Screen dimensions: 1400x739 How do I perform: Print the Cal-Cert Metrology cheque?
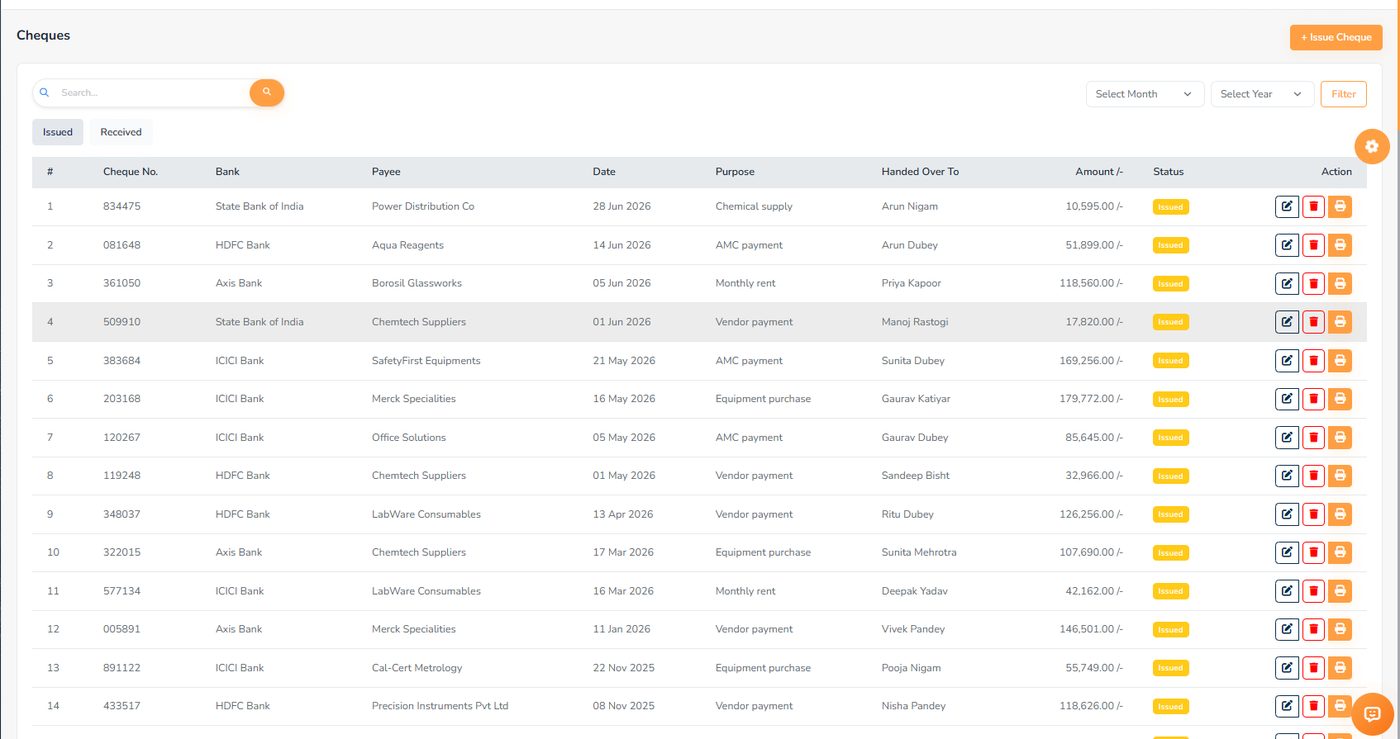coord(1340,668)
